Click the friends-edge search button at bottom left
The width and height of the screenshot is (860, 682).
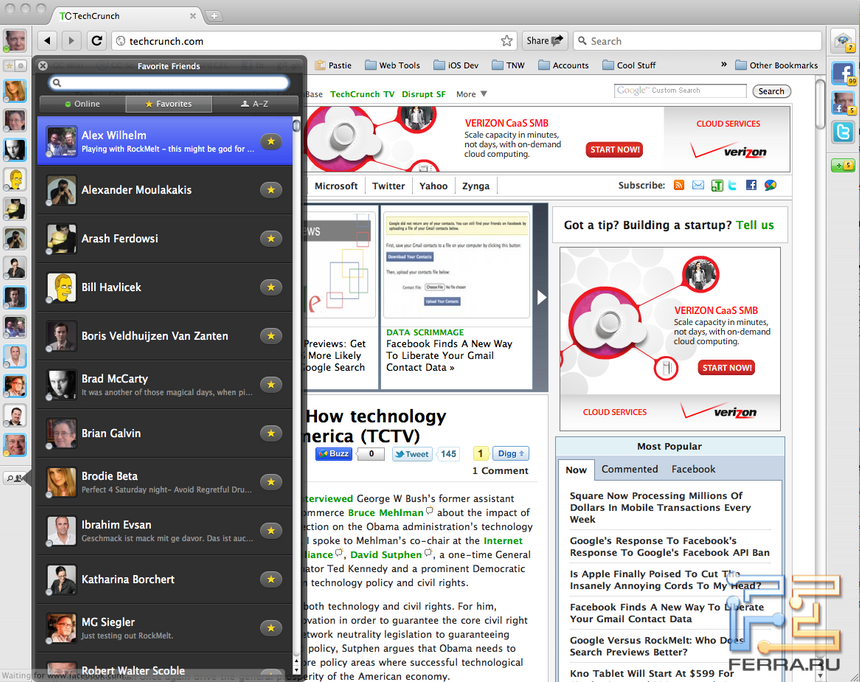(x=15, y=478)
